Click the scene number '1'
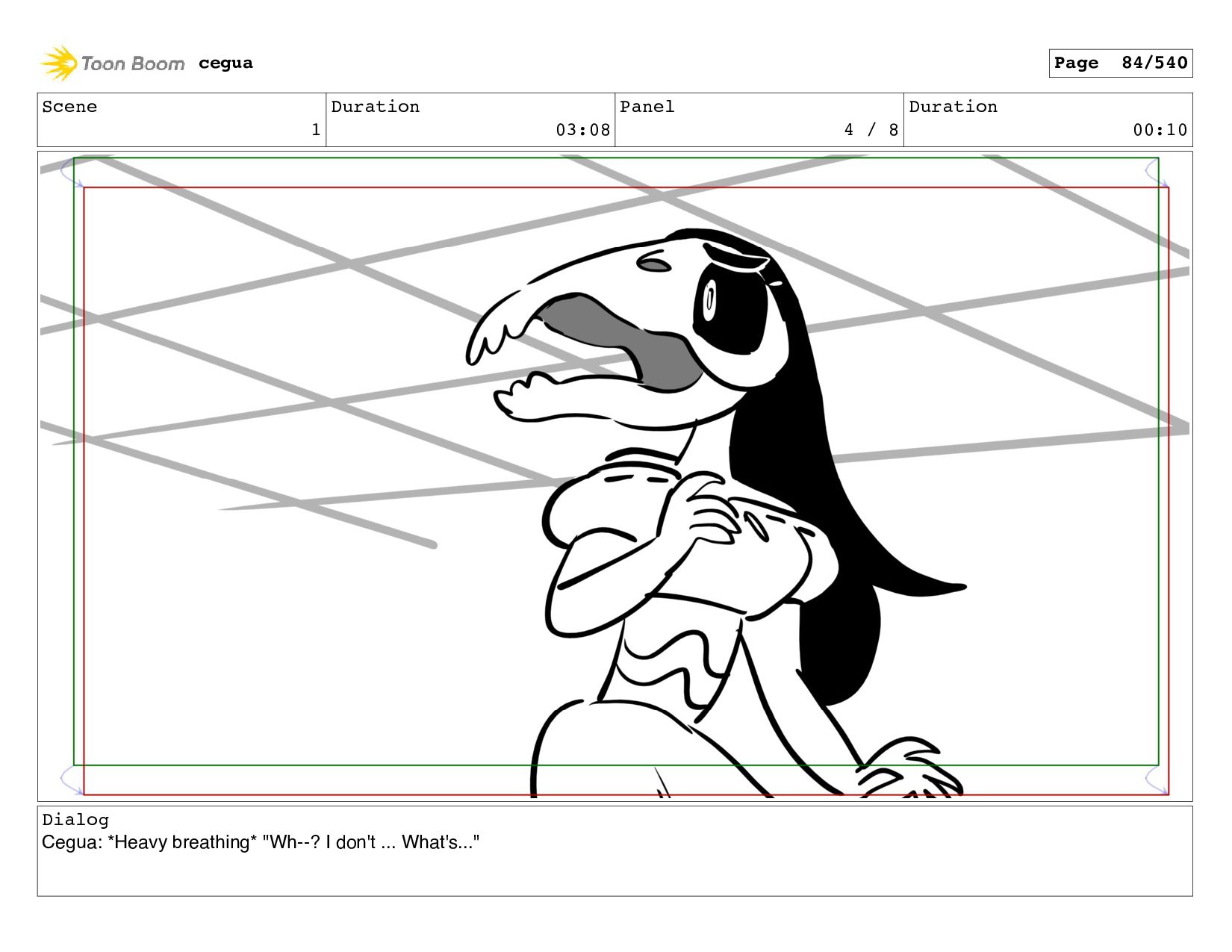Screen dimensions: 1232x952 tap(316, 130)
